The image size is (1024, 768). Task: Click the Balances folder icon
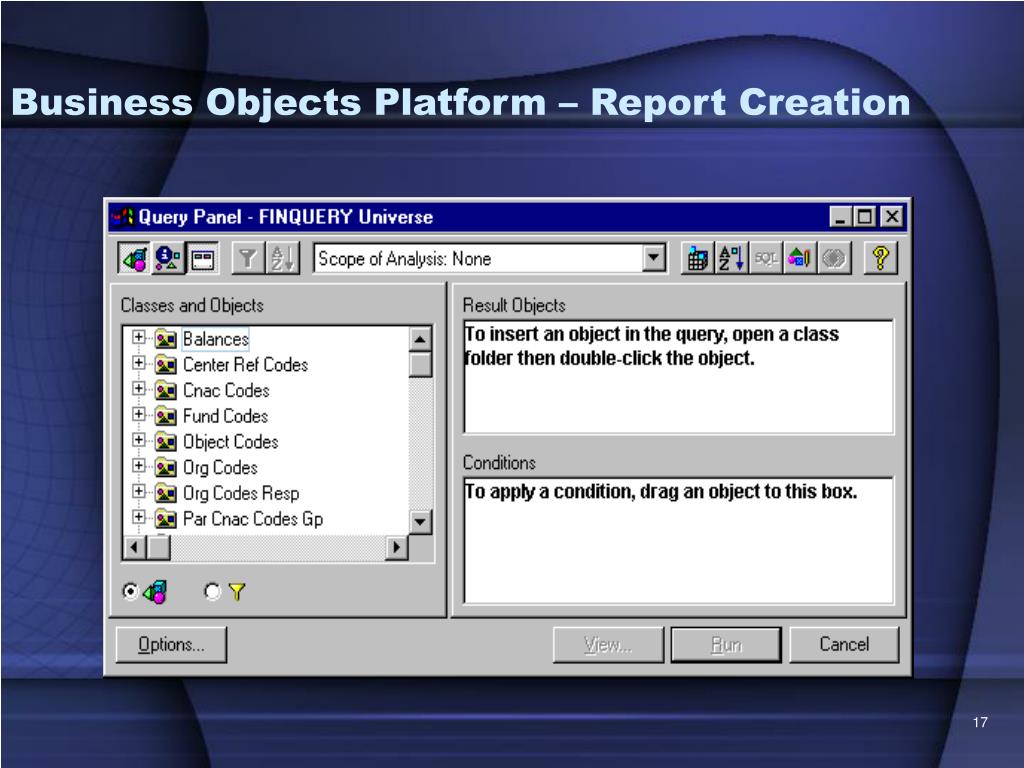pyautogui.click(x=166, y=339)
